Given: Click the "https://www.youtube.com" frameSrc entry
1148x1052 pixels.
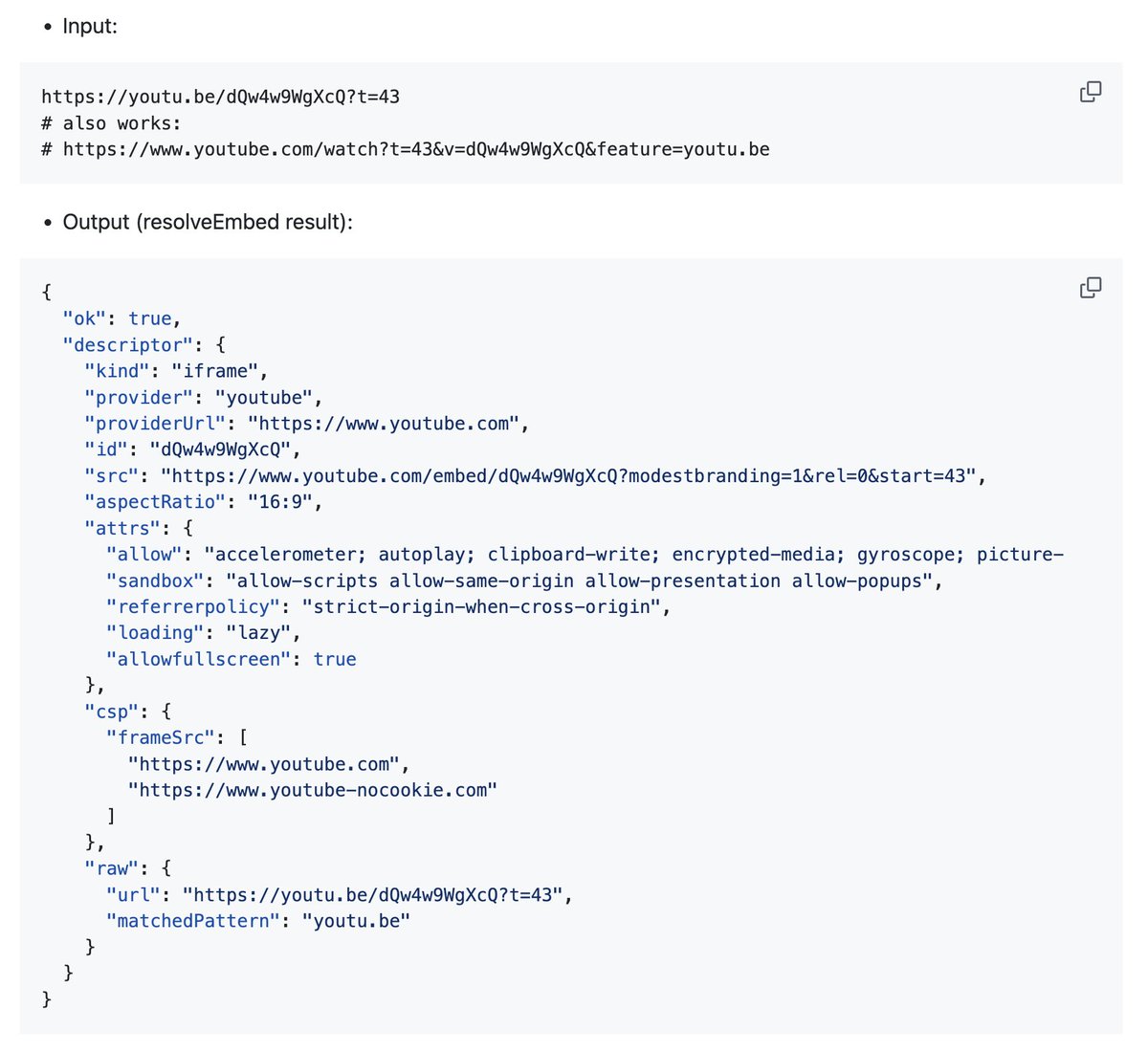Looking at the screenshot, I should pyautogui.click(x=270, y=764).
